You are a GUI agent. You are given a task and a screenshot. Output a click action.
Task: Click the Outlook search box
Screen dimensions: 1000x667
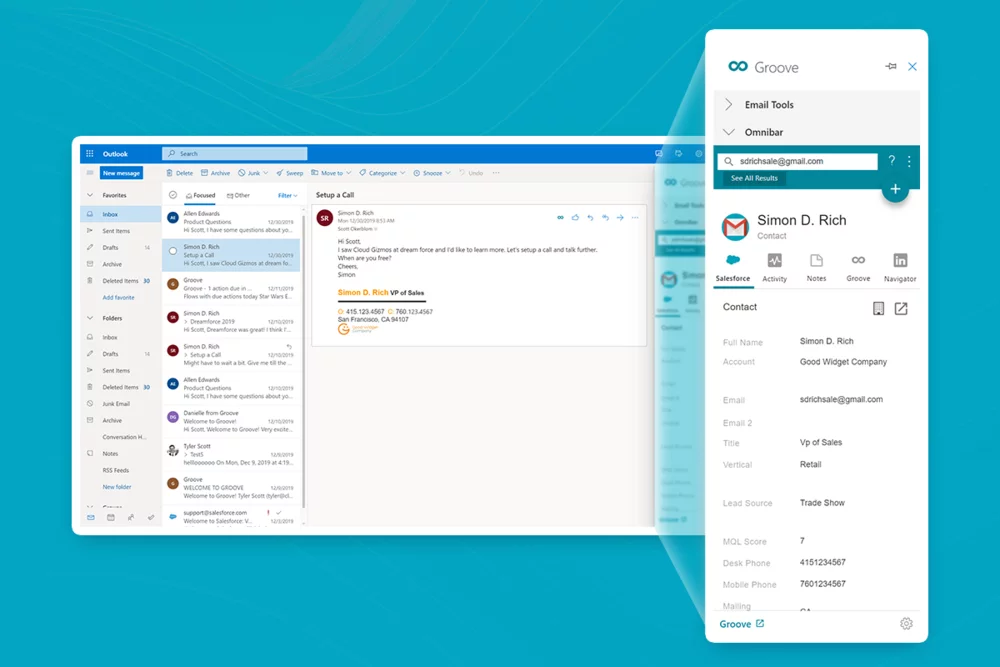[x=235, y=154]
